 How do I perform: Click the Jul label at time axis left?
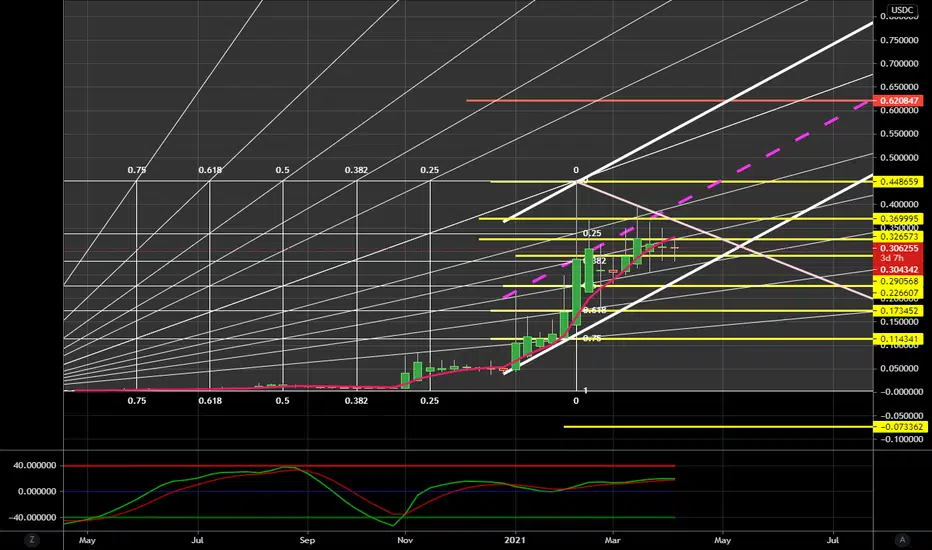197,540
